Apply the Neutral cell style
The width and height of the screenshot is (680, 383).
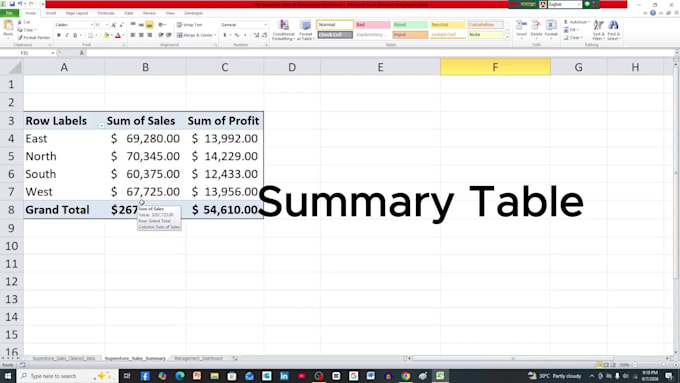448,25
